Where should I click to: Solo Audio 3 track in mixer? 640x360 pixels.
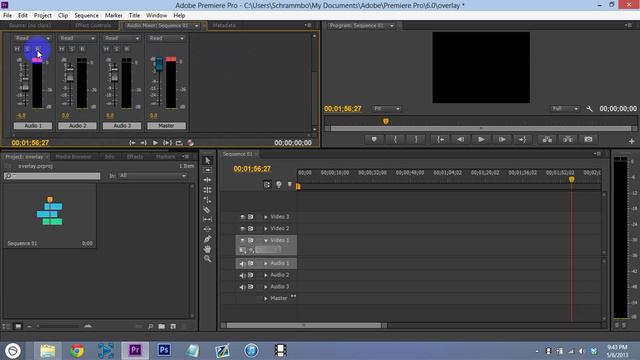(116, 49)
